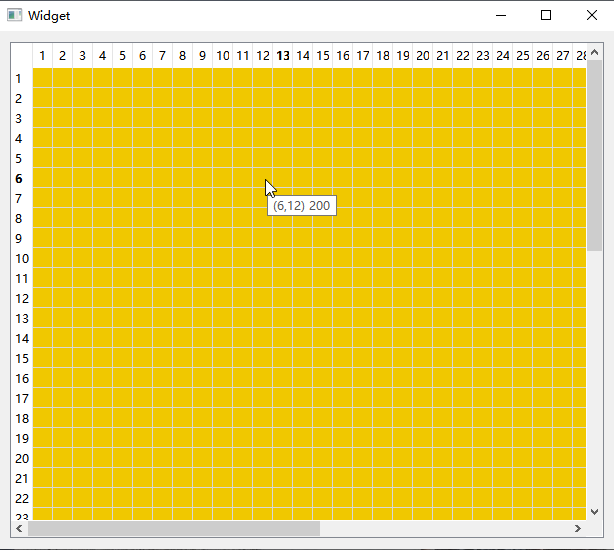Select column header 8
The height and width of the screenshot is (550, 614).
[182, 56]
